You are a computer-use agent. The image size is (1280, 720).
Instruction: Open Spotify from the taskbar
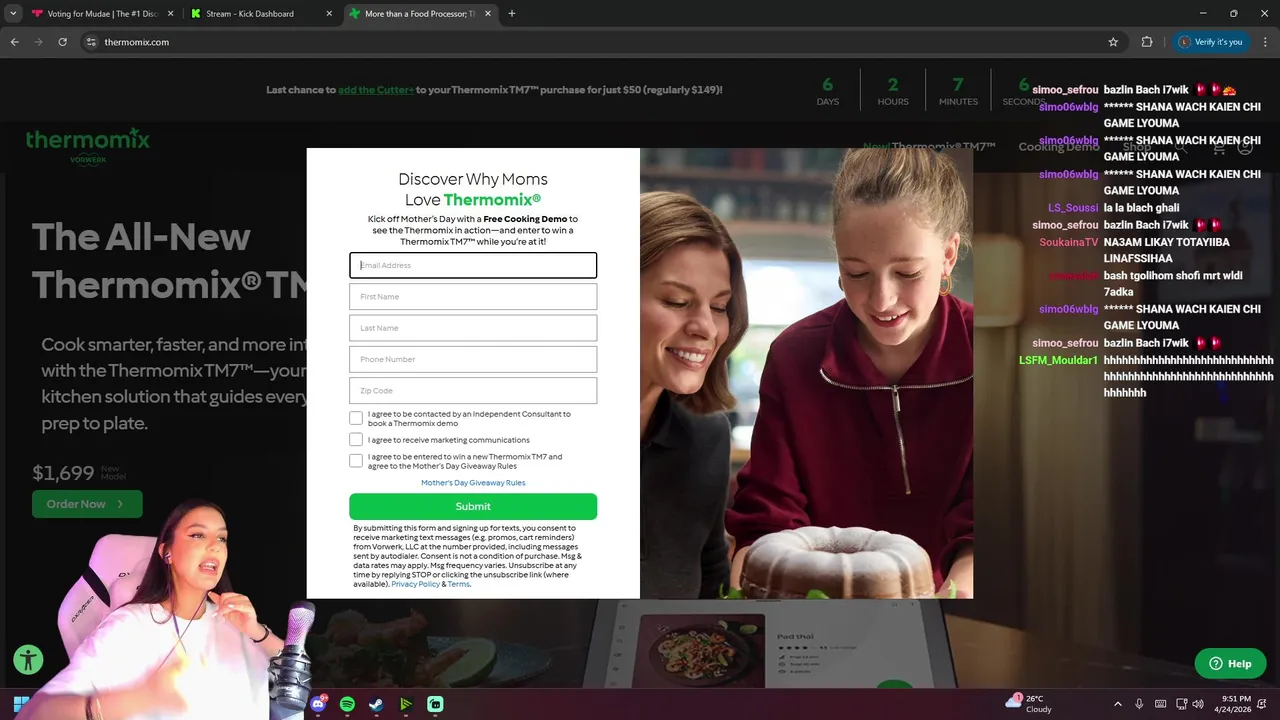pyautogui.click(x=347, y=704)
